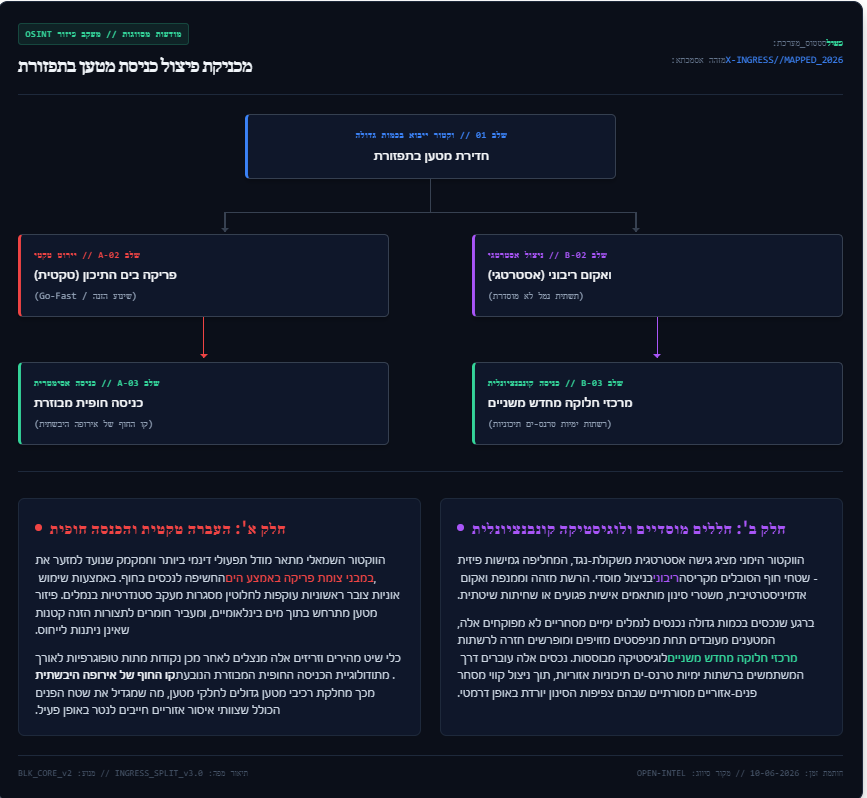
Task: Click the חלק ב' purple section heading
Action: 628,529
